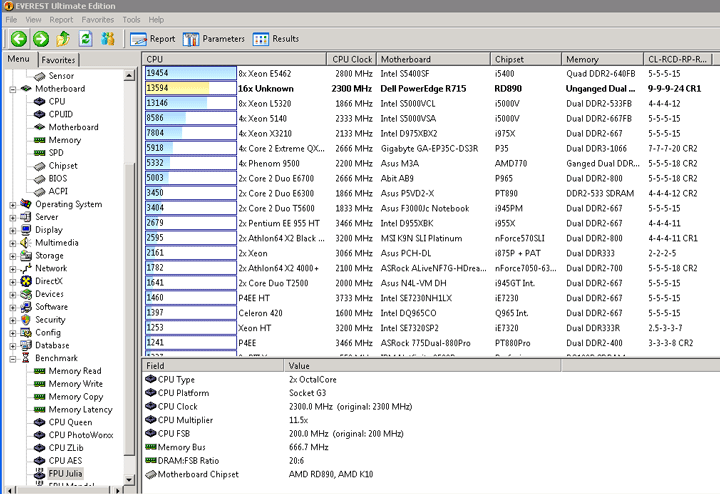
Task: Click the Up level arrow icon
Action: coord(63,39)
